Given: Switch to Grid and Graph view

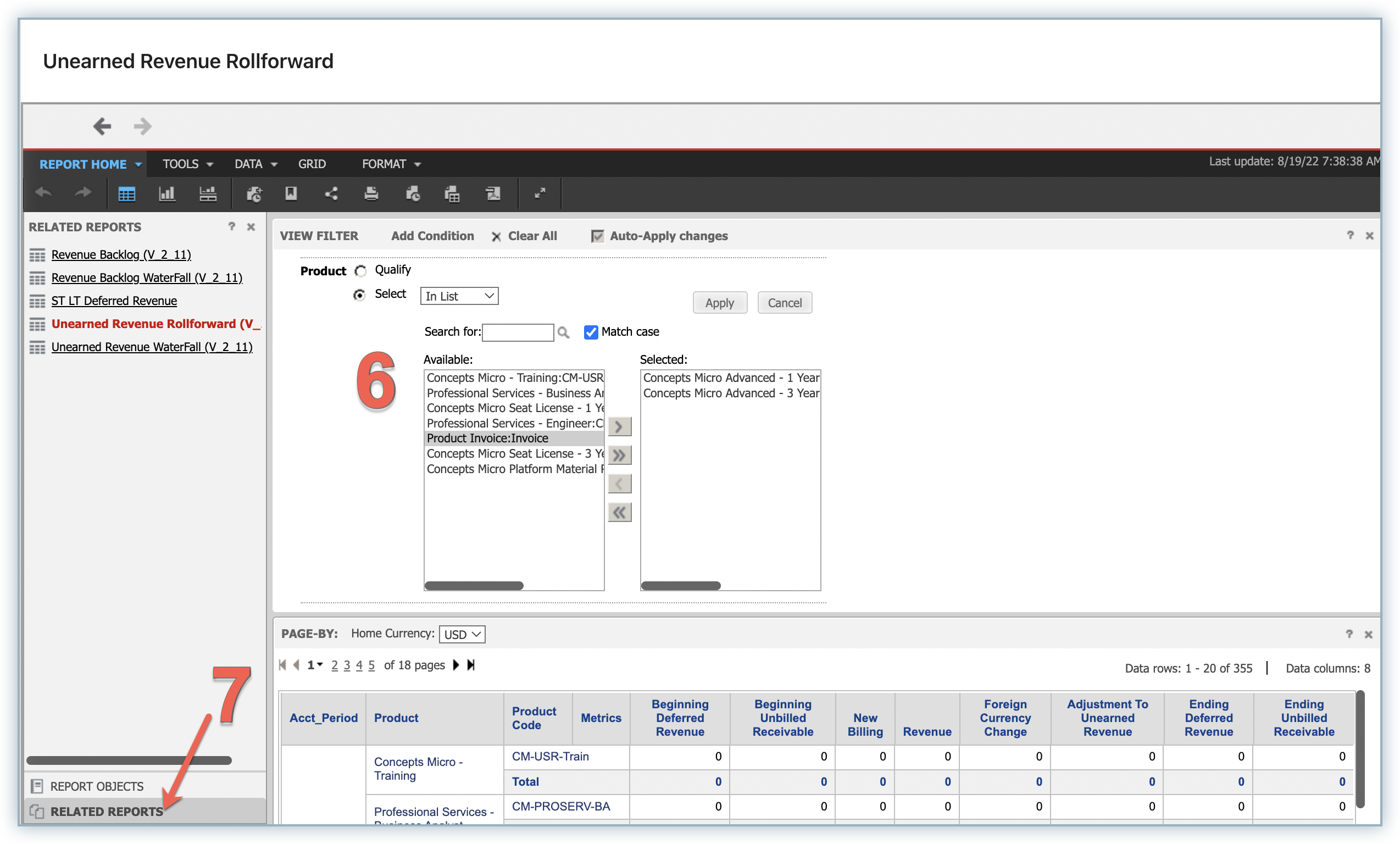Looking at the screenshot, I should [x=207, y=194].
